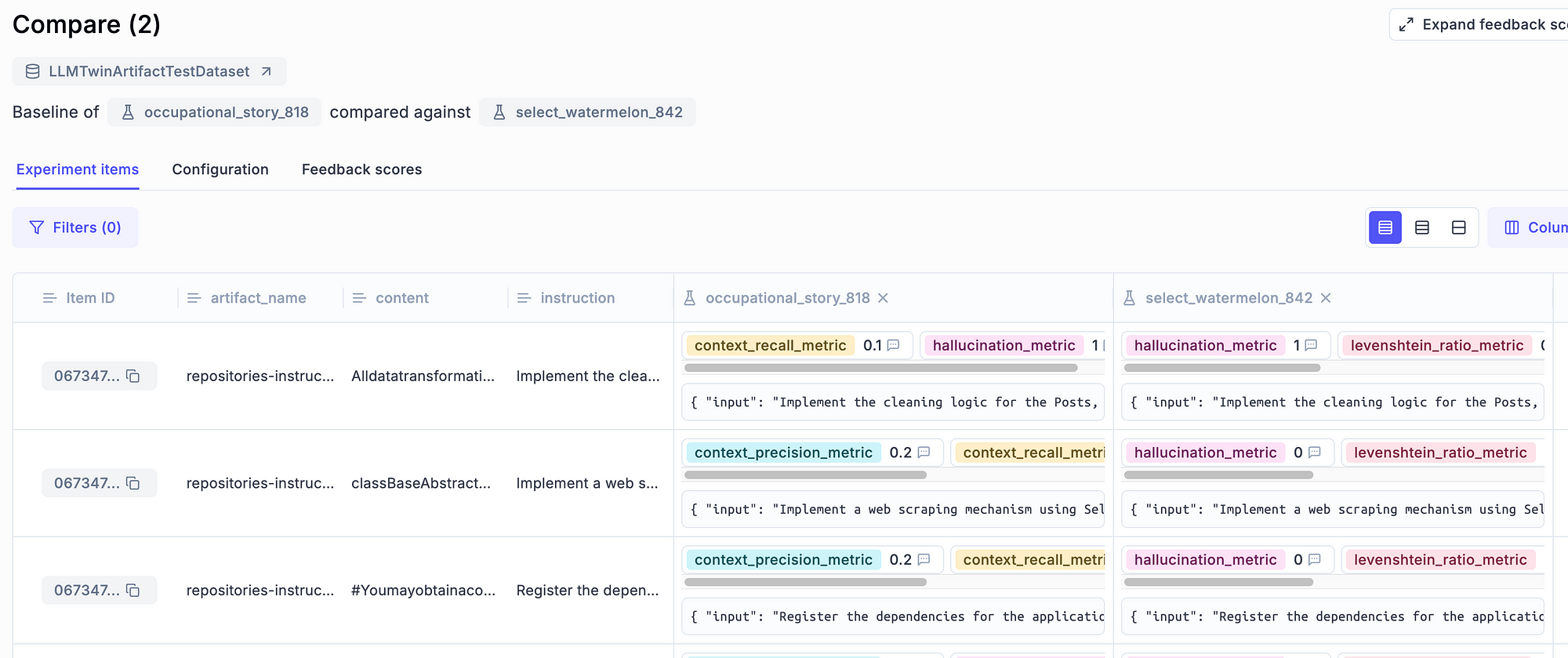The image size is (1568, 658).
Task: Click the repositories-instruc... cell in the Alldatatransformati row
Action: click(260, 376)
